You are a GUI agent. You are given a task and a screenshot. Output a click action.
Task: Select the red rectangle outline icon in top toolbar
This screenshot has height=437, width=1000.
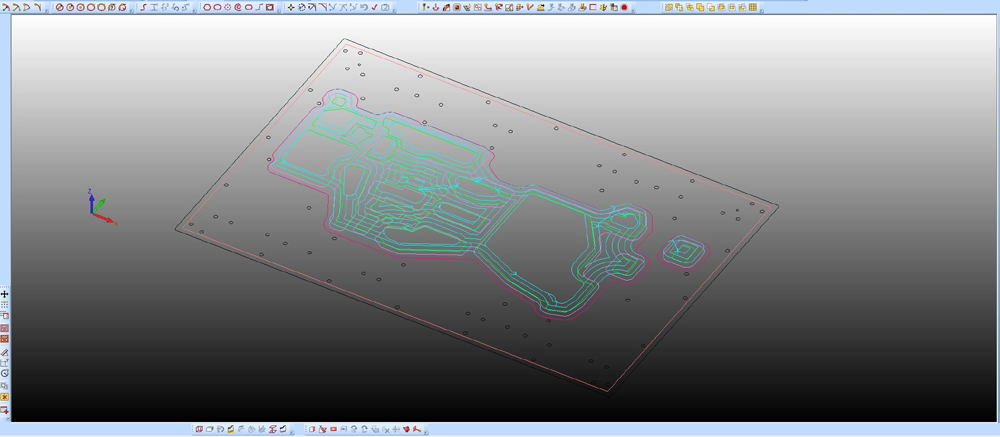593,7
